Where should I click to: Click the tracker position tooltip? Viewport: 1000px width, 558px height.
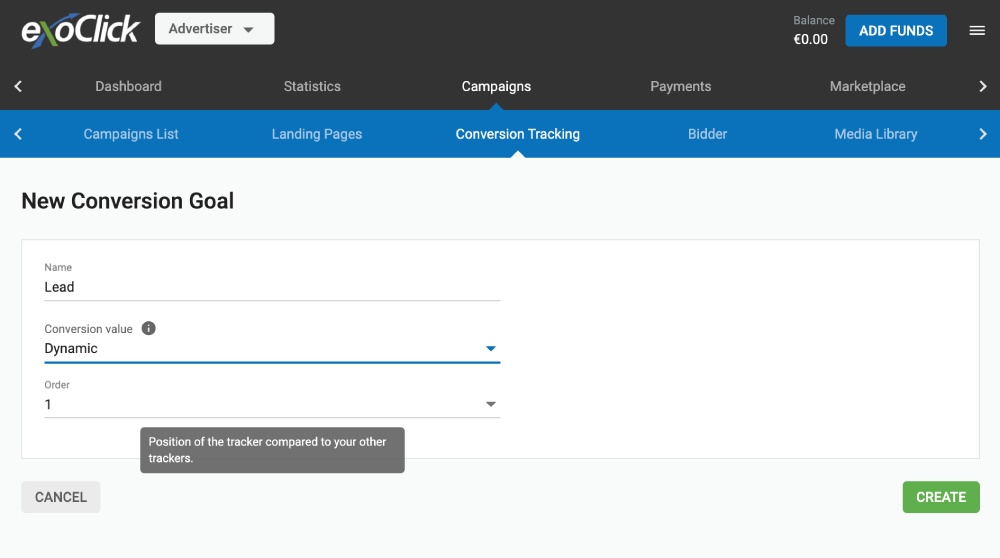pos(272,450)
